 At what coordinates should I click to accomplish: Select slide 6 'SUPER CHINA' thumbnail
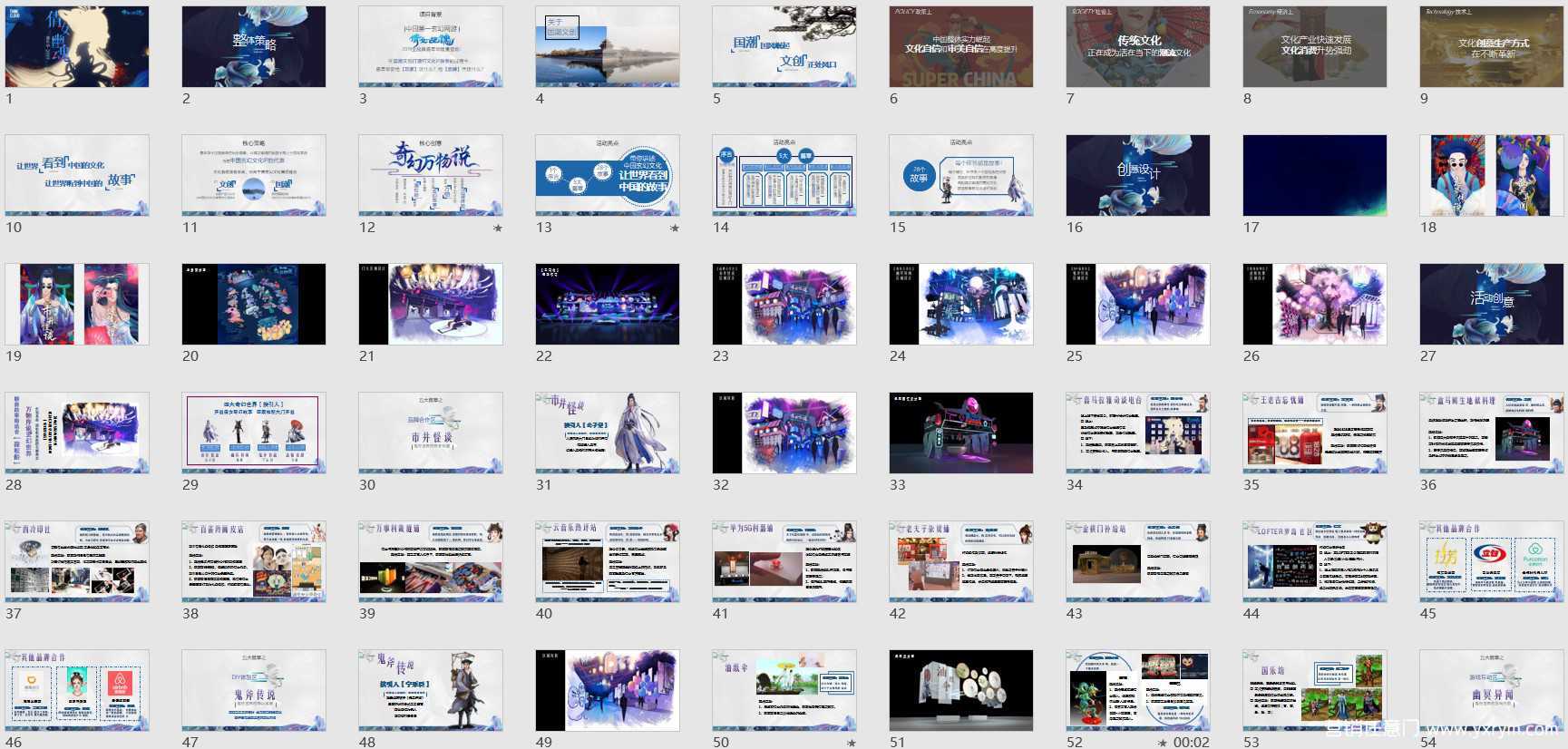(961, 46)
